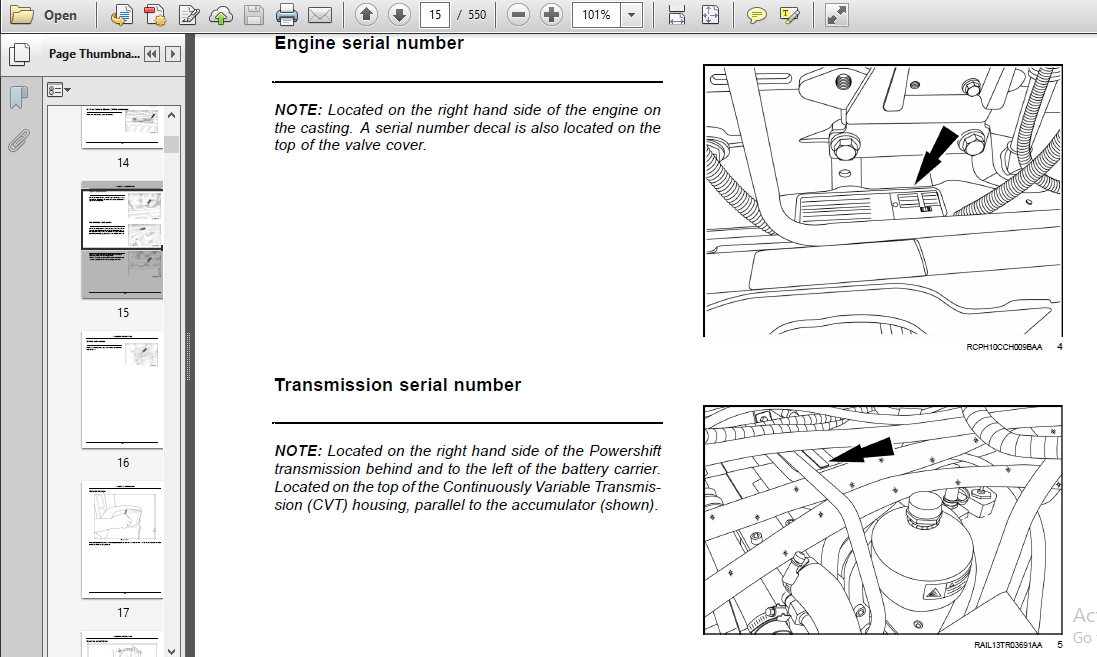This screenshot has width=1097, height=657.
Task: Open the Attachments paperclip panel
Action: 19,140
